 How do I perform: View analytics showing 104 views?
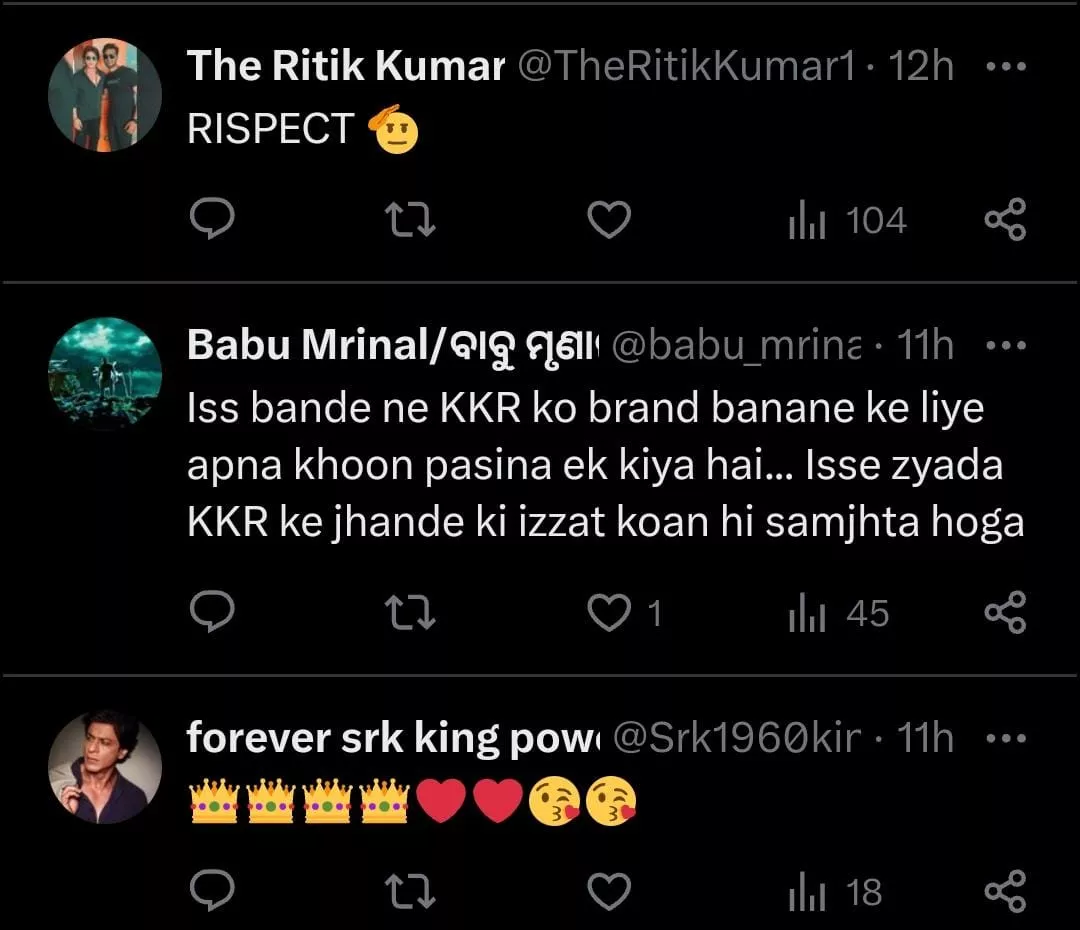click(x=847, y=220)
